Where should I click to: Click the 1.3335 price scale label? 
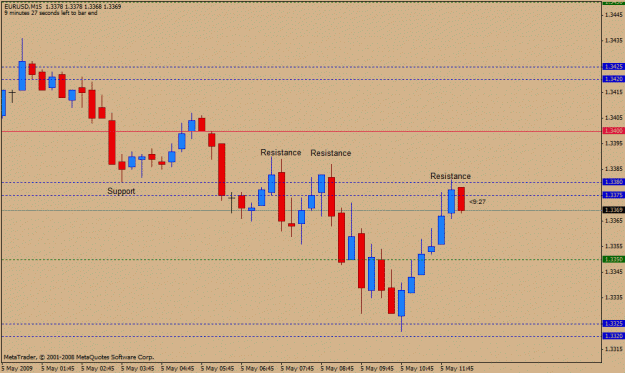(614, 298)
